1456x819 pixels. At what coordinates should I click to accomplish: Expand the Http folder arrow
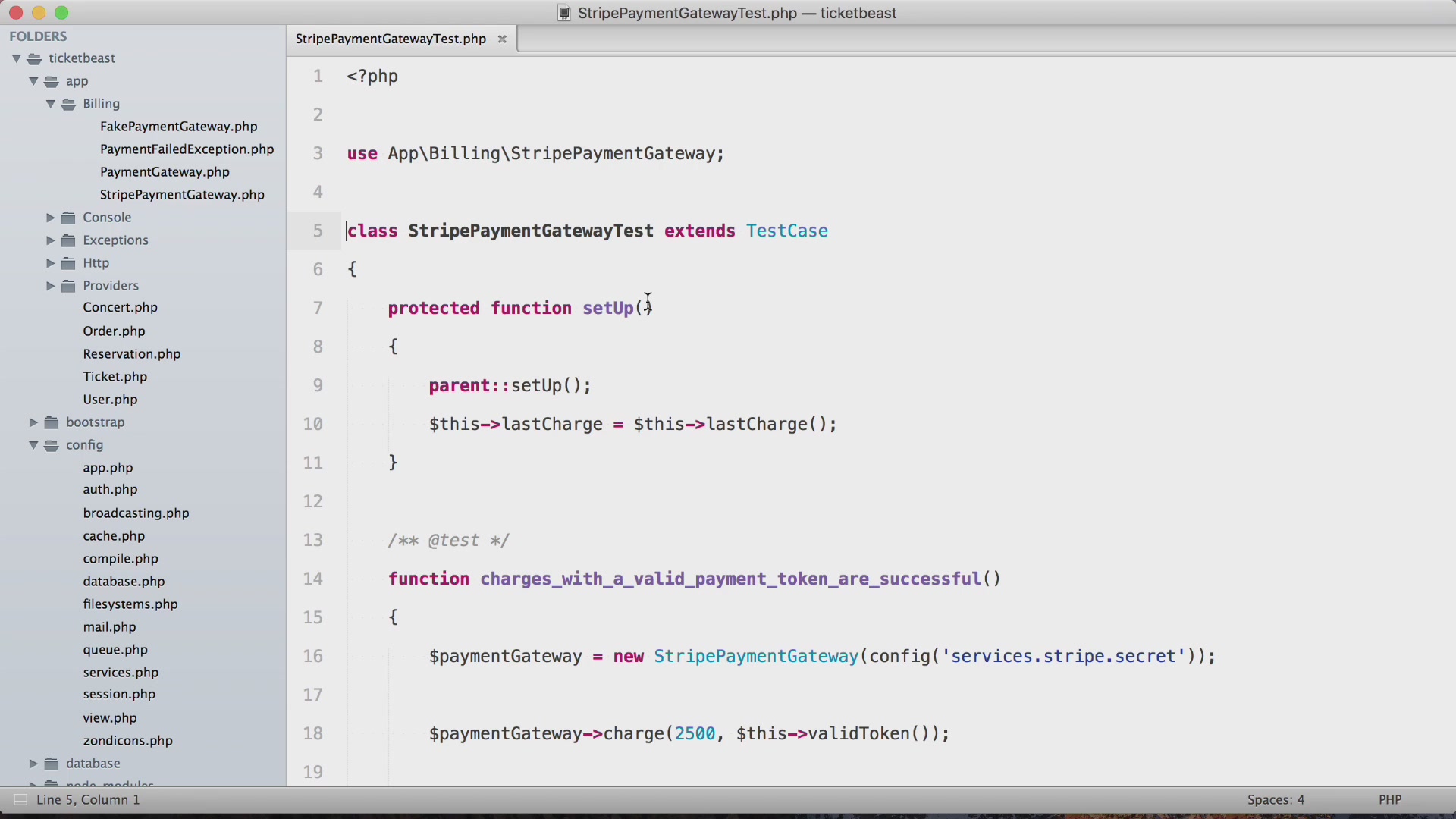pos(50,263)
